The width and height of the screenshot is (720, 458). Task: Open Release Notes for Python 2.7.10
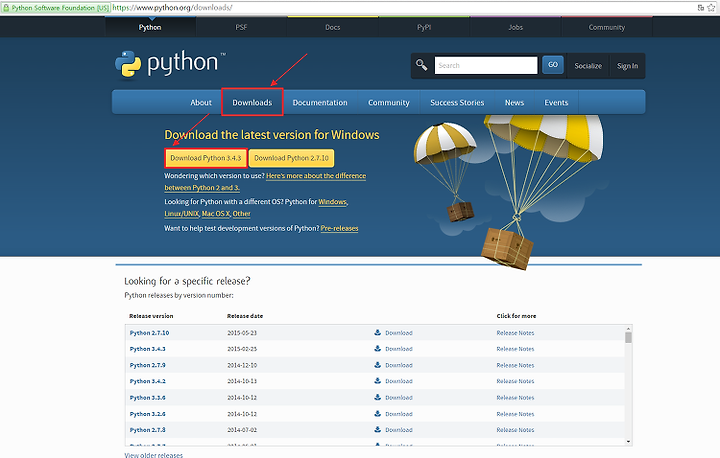coord(515,333)
